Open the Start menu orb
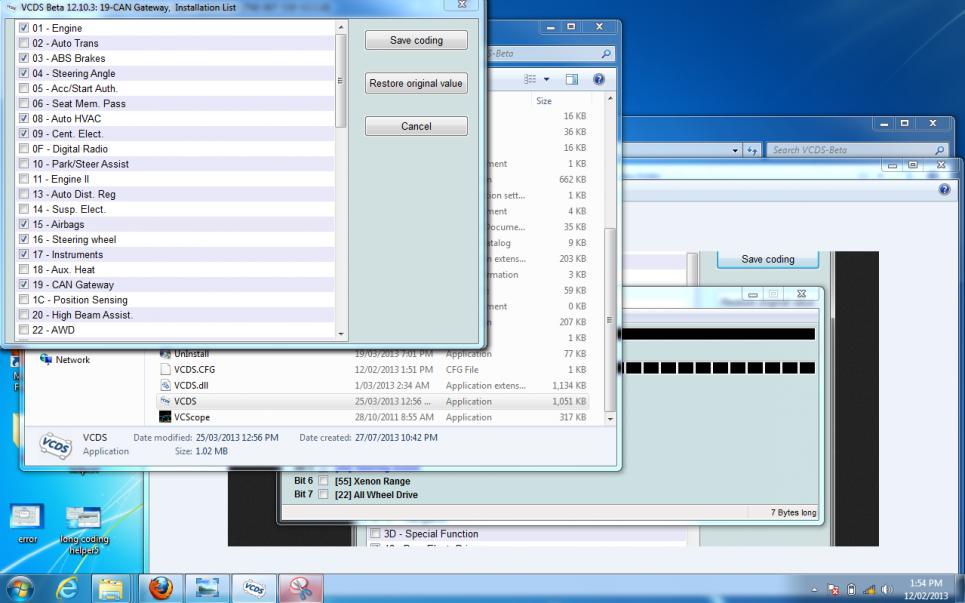Screen dimensions: 965x603 [20, 589]
